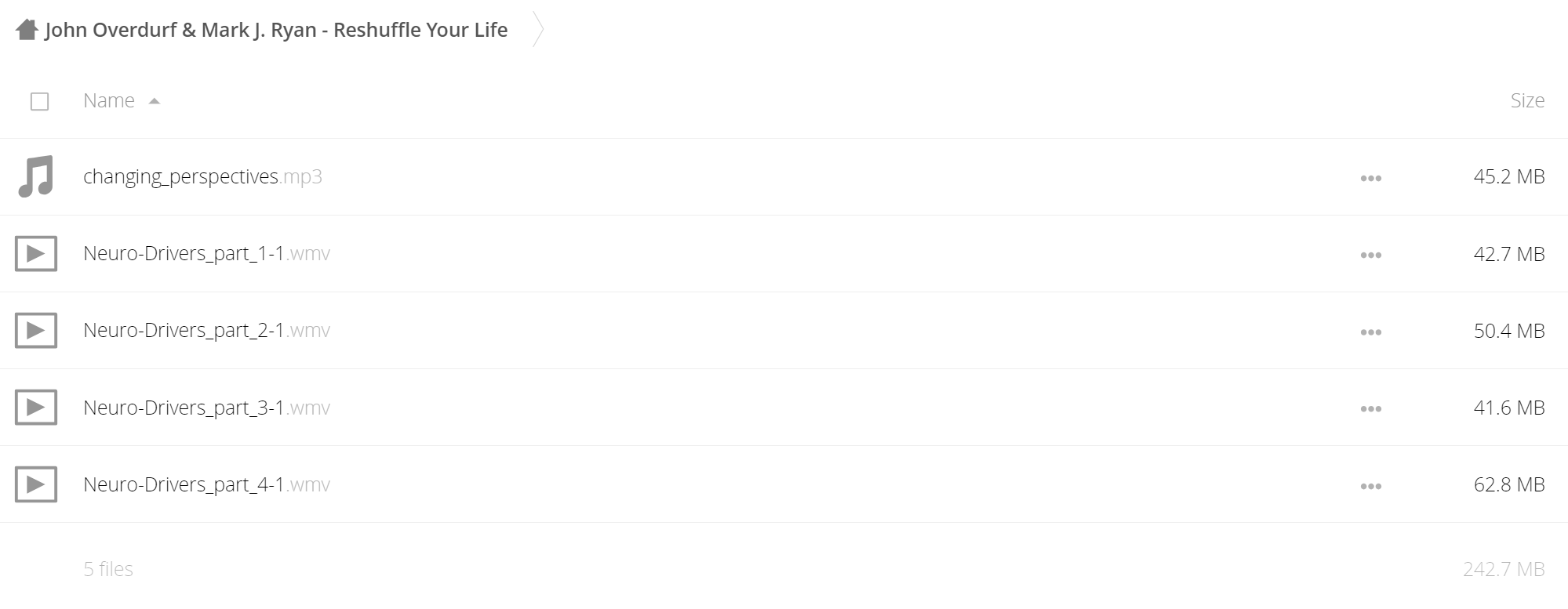Click the breadcrumb chevron separator
The width and height of the screenshot is (1568, 609).
(538, 30)
